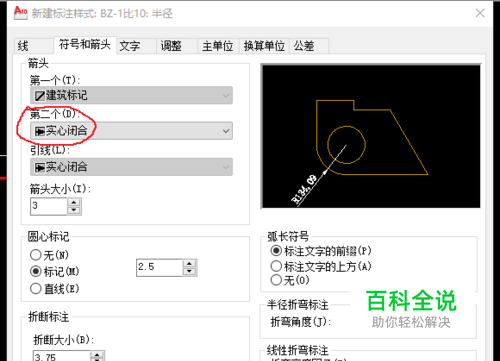This screenshot has height=361, width=500.
Task: Open the 第一个 arrowhead dropdown
Action: click(x=131, y=96)
